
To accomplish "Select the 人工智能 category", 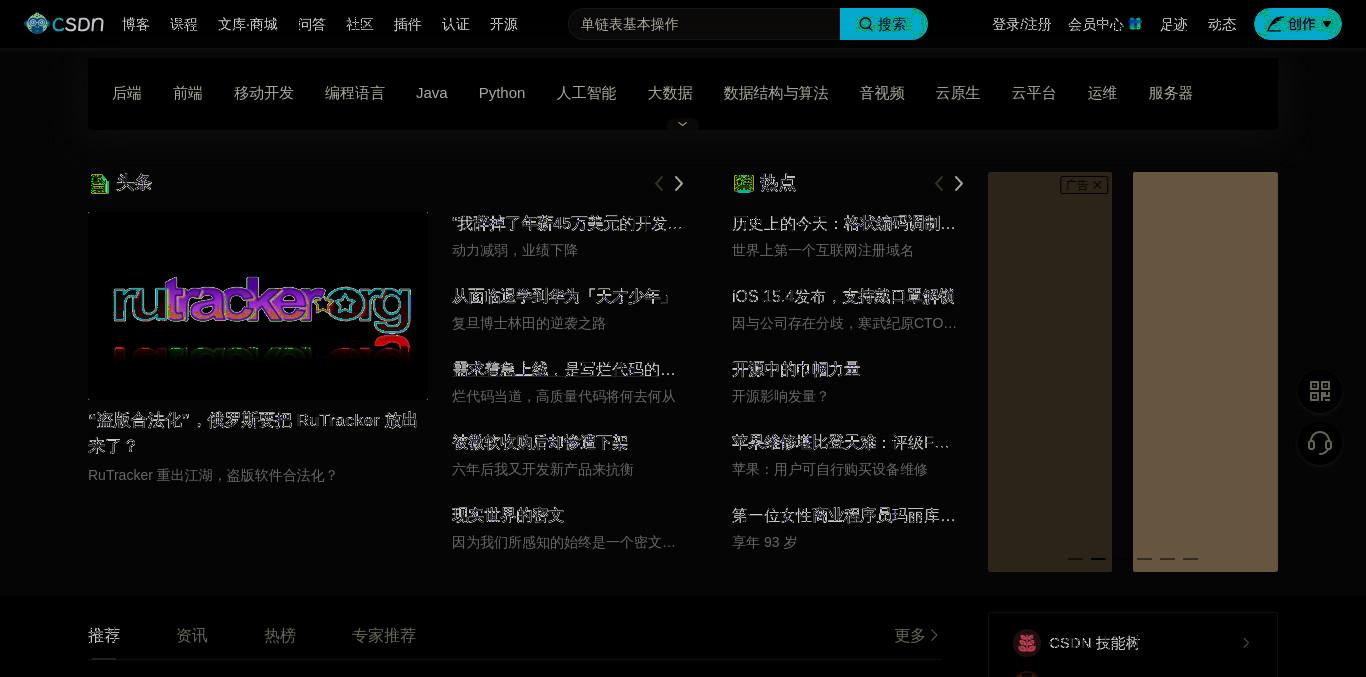I will point(586,93).
